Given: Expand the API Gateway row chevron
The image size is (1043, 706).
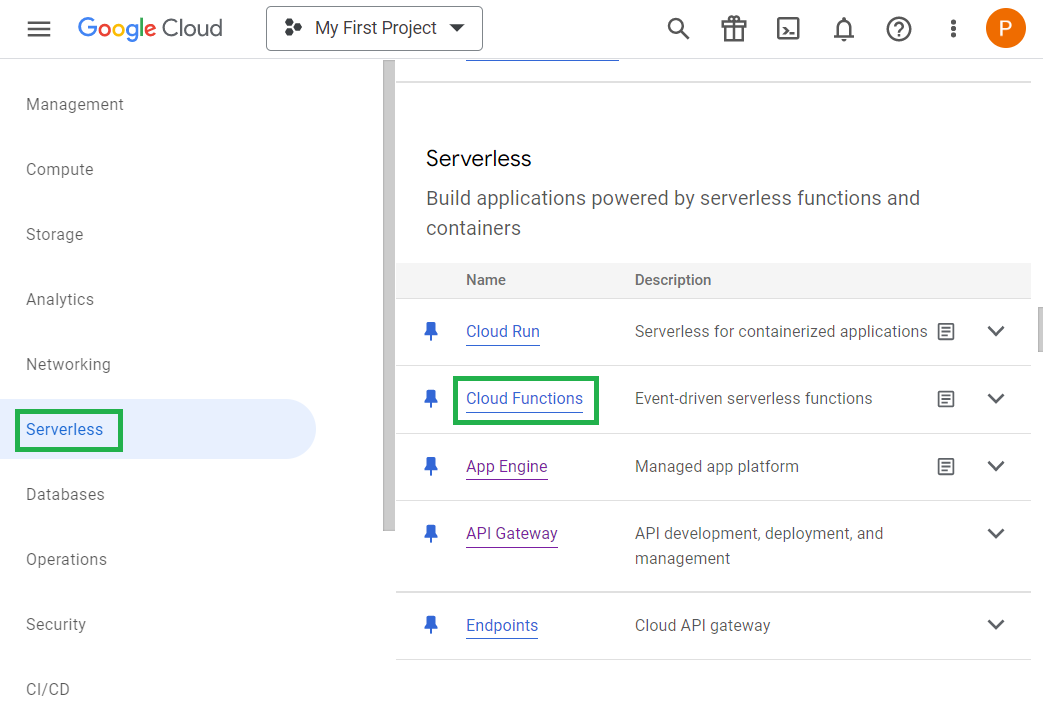Looking at the screenshot, I should pyautogui.click(x=996, y=533).
